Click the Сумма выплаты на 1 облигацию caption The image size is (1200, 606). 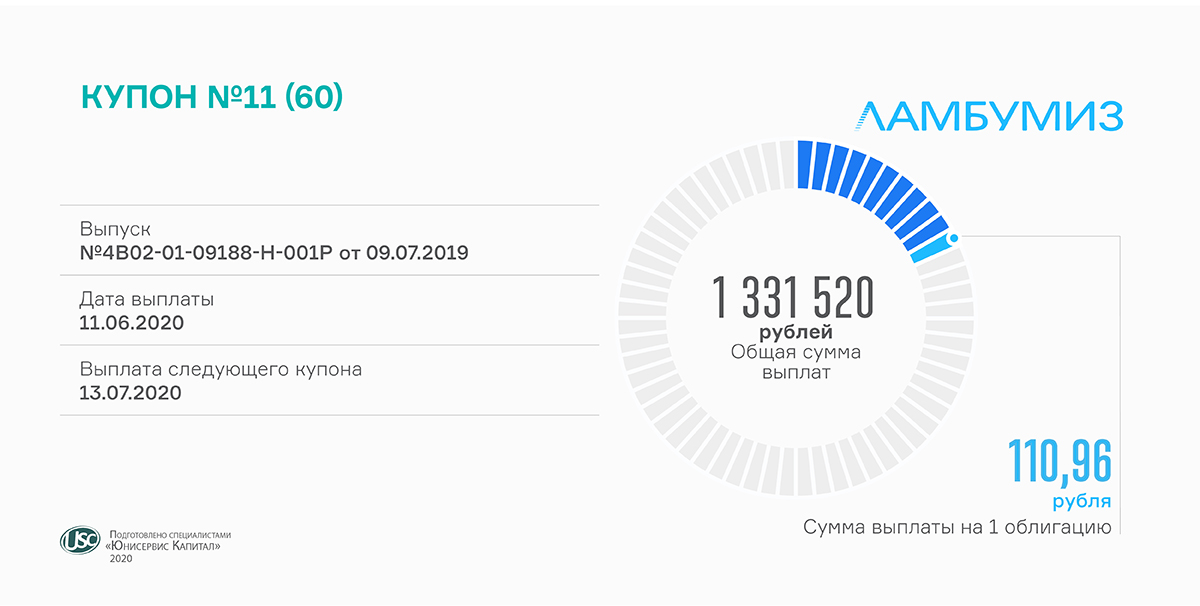(x=957, y=527)
